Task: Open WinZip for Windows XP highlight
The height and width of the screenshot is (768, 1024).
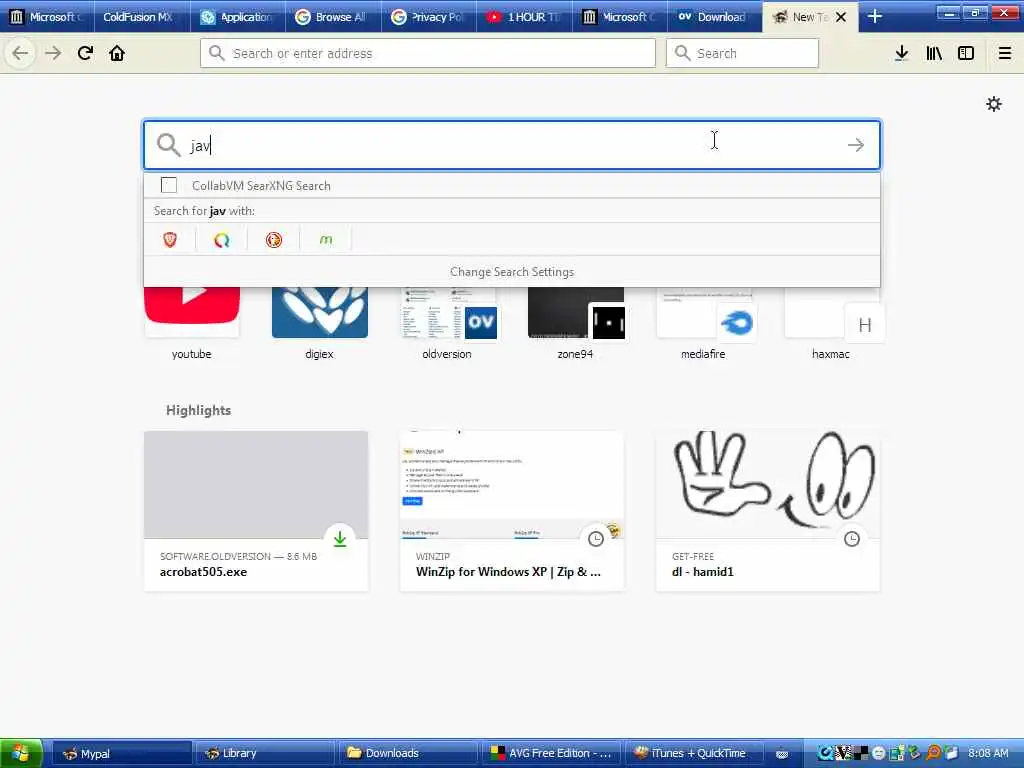Action: [512, 511]
